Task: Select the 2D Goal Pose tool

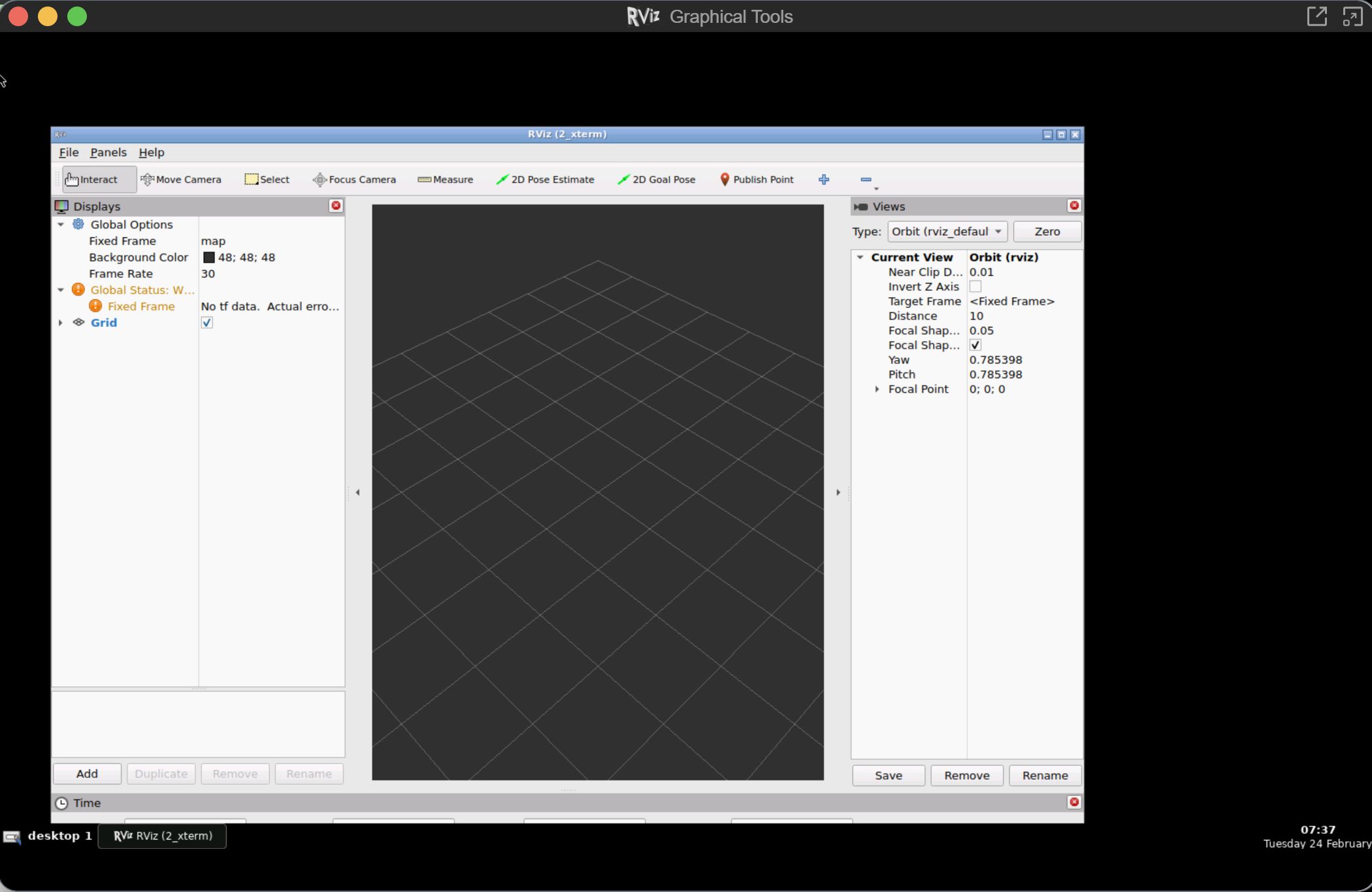Action: (x=656, y=180)
